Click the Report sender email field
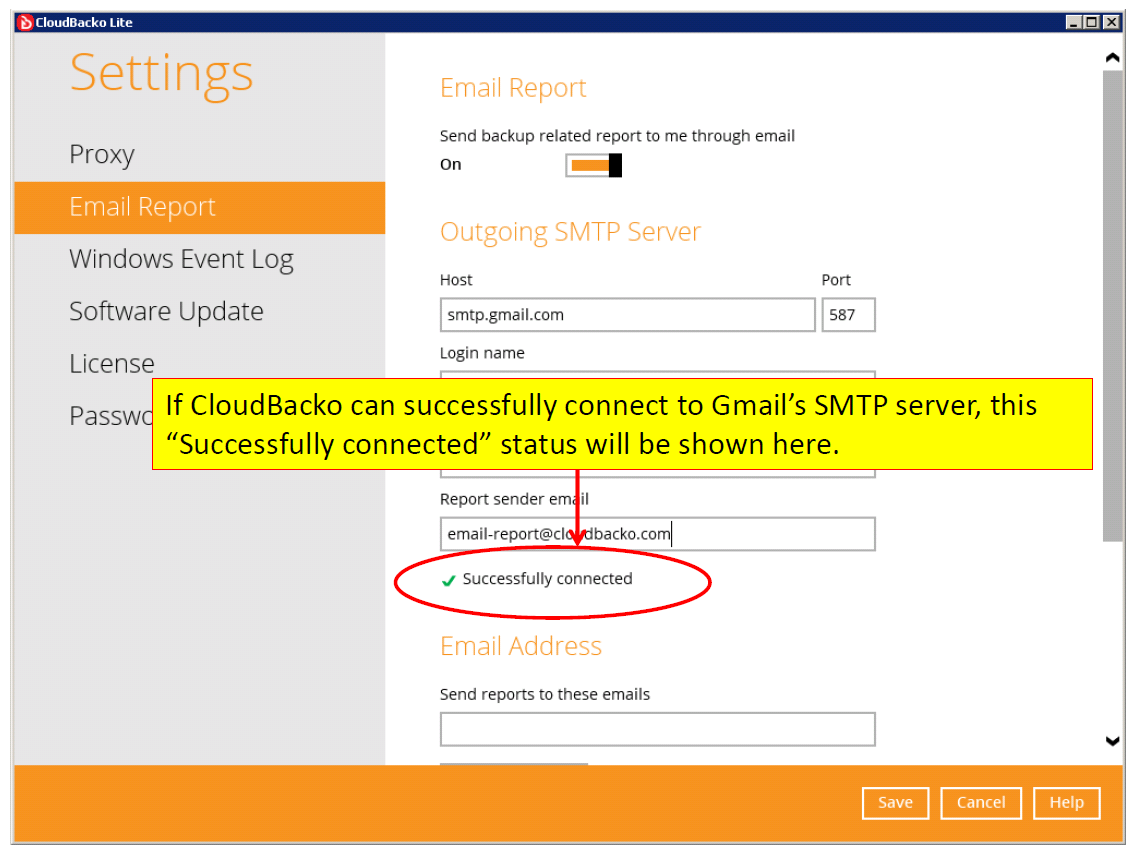This screenshot has height=851, width=1142. (658, 534)
